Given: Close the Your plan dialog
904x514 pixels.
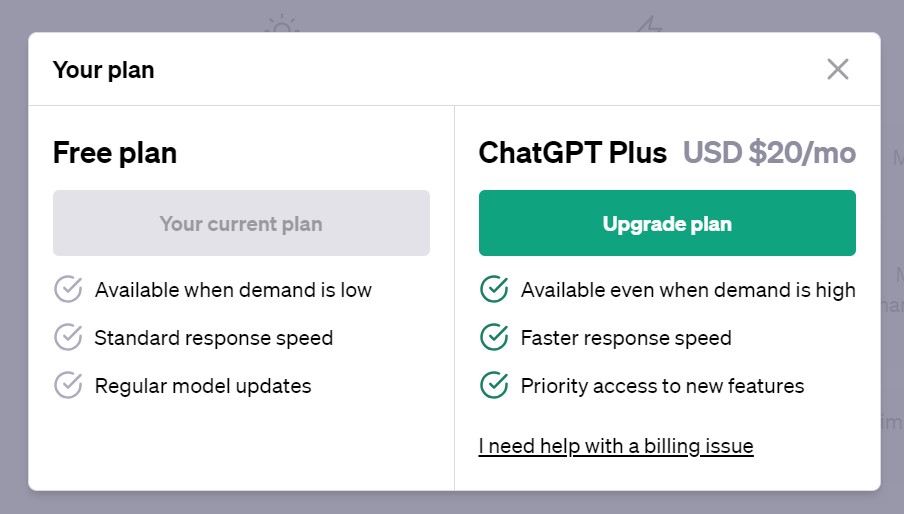Looking at the screenshot, I should [837, 69].
